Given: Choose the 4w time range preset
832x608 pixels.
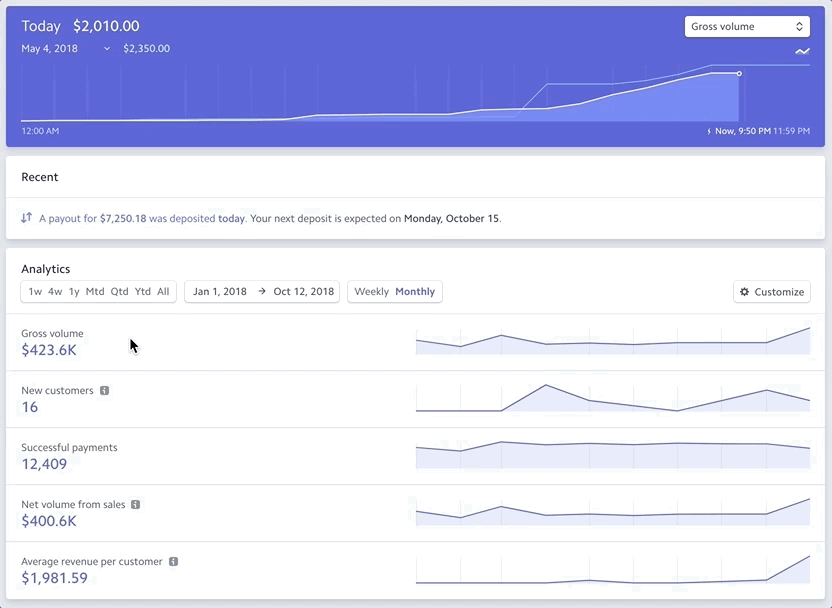Looking at the screenshot, I should click(55, 292).
